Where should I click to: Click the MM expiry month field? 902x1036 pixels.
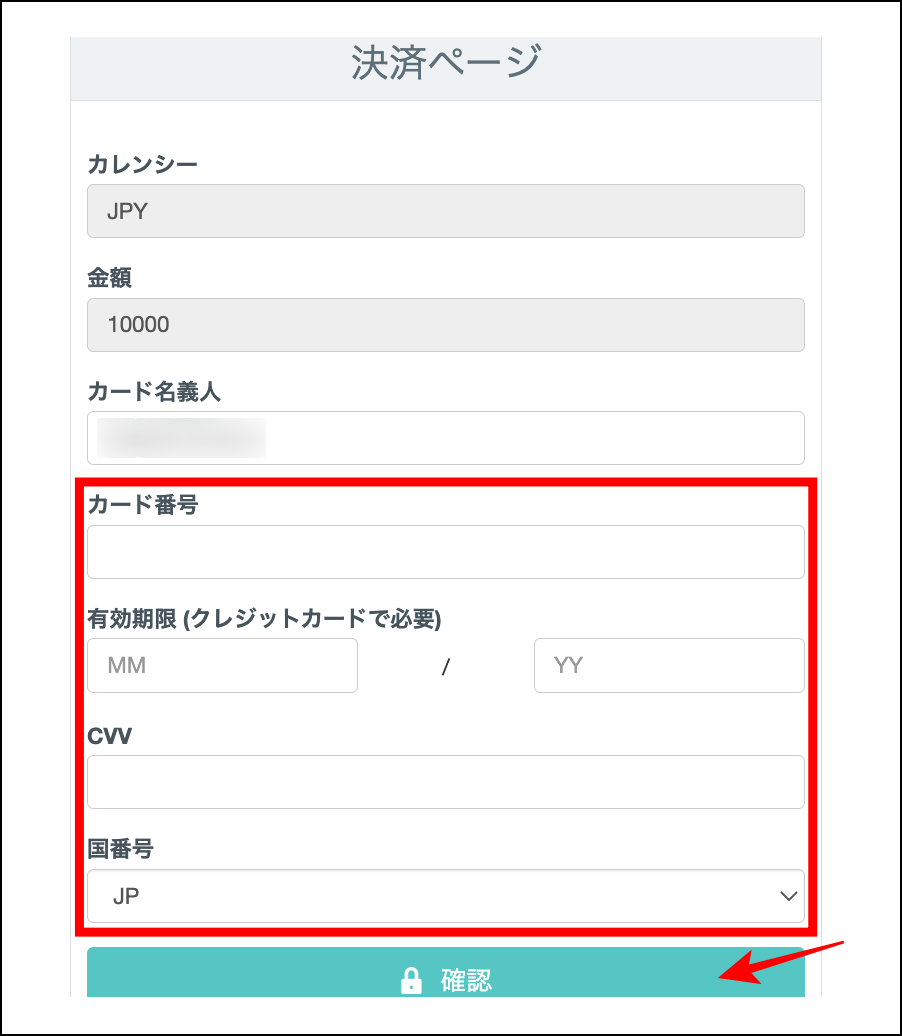point(222,665)
